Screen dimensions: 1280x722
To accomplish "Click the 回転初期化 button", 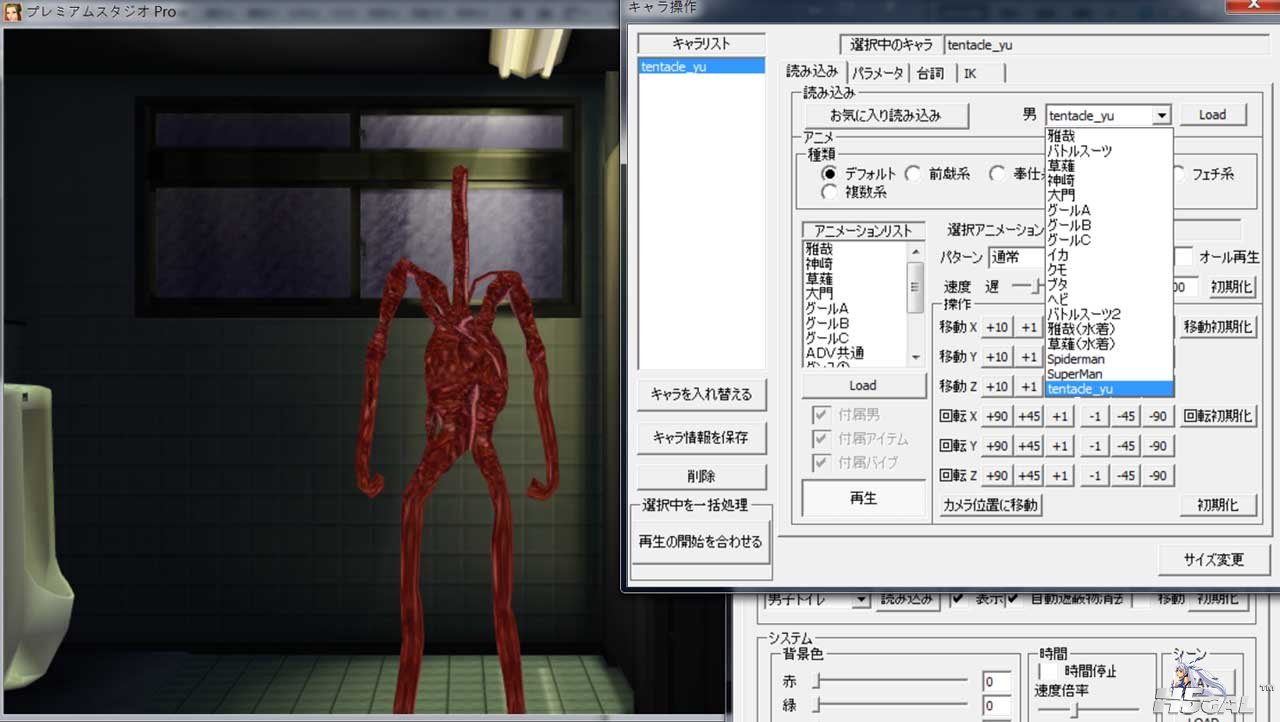I will [x=1218, y=416].
